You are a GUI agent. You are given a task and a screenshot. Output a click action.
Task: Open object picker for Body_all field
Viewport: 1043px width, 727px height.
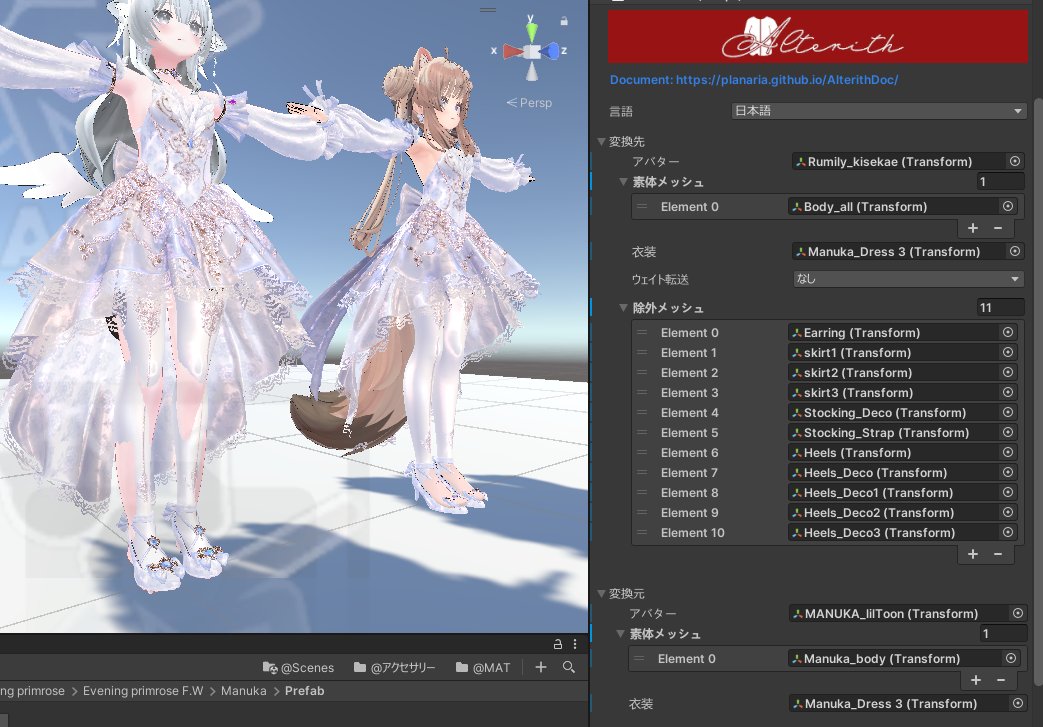tap(1008, 206)
